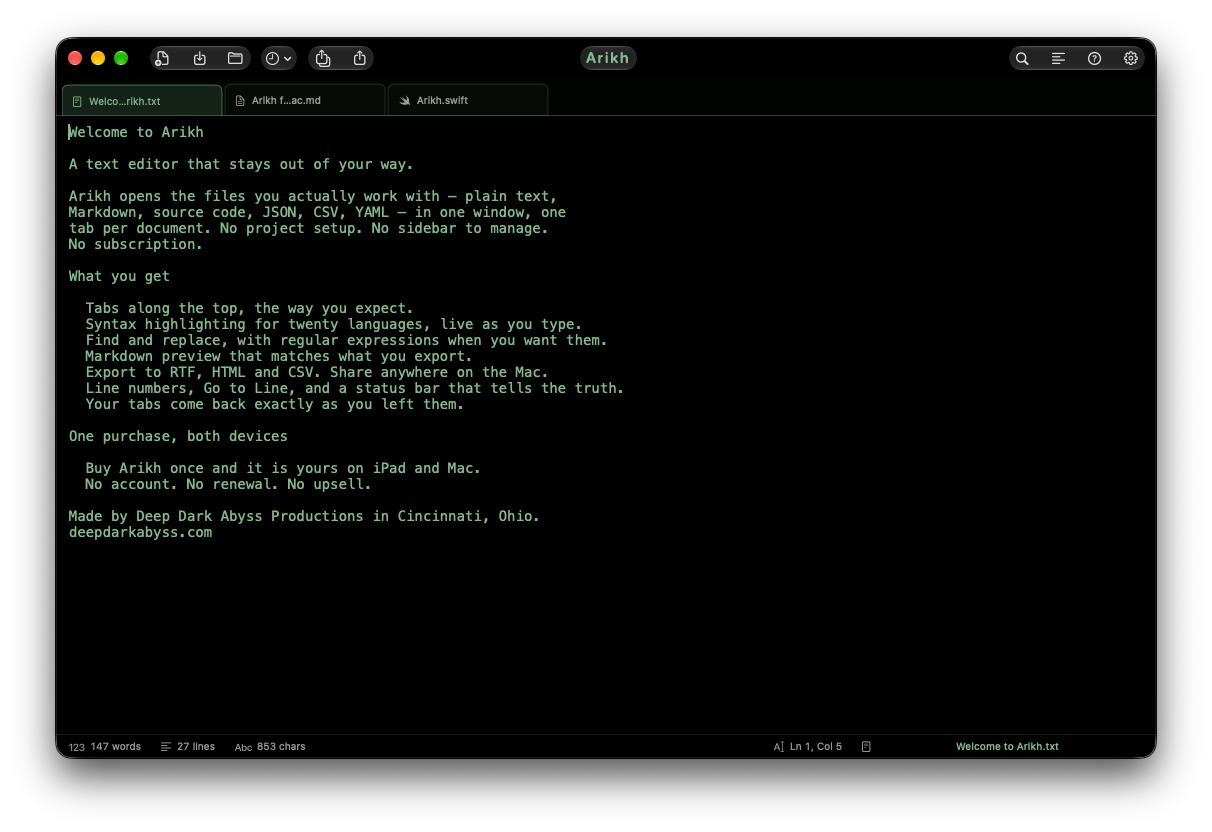Open search with the magnifying glass icon

point(1022,58)
